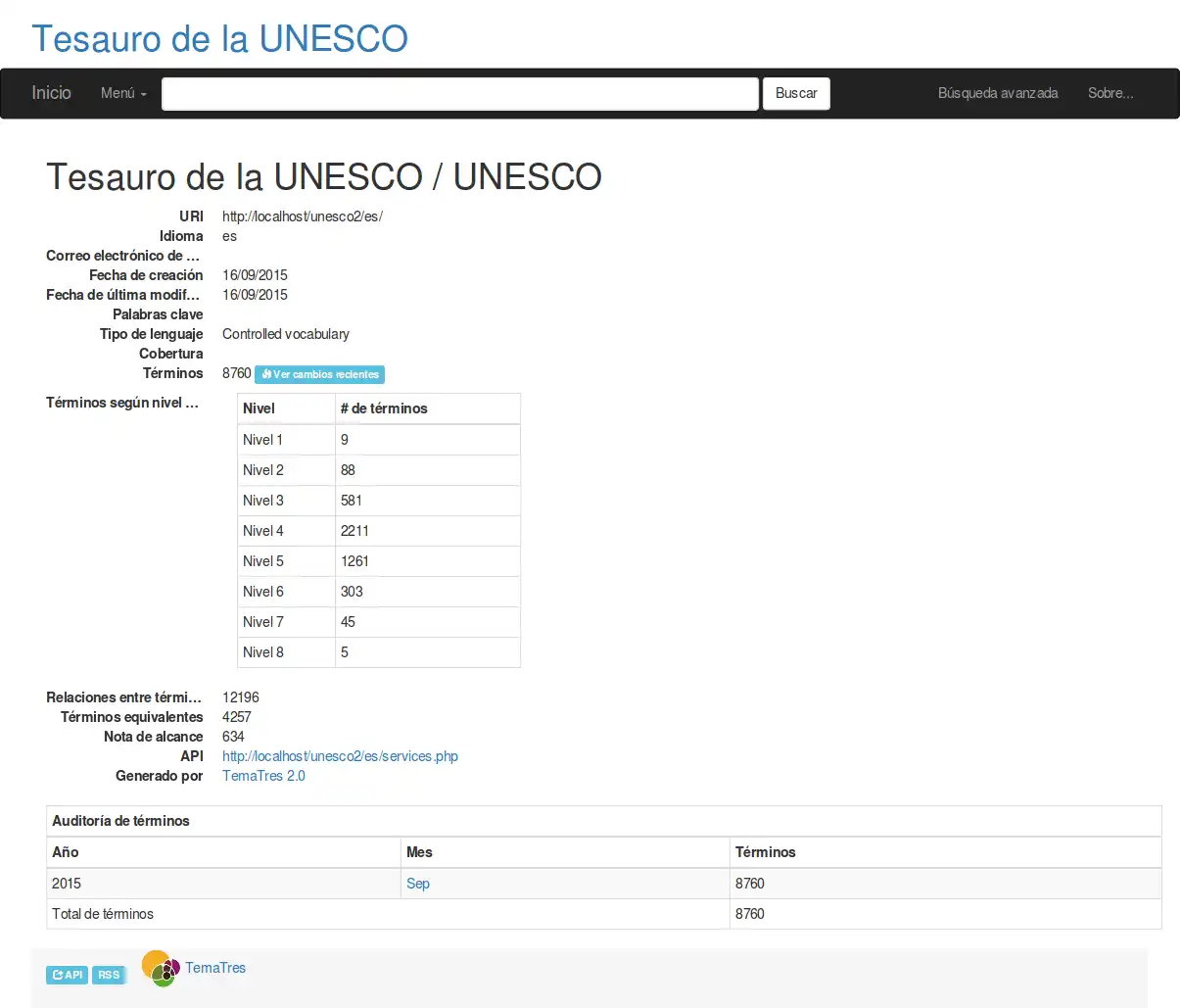Screen dimensions: 1180x1008
Task: Expand the Menú dropdown
Action: click(123, 93)
